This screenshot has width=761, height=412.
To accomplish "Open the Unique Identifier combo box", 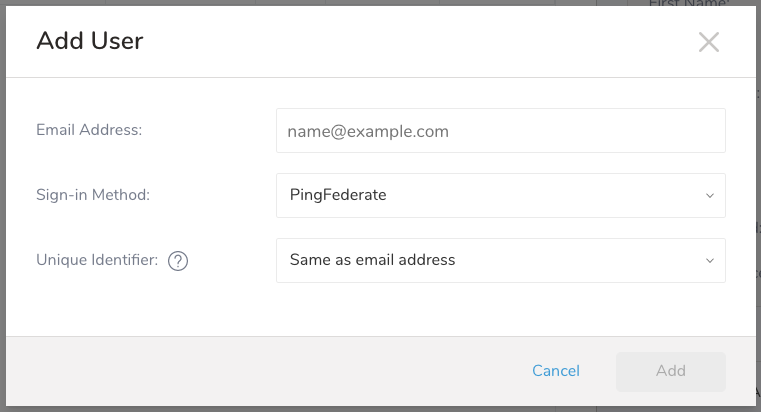I will tap(500, 260).
